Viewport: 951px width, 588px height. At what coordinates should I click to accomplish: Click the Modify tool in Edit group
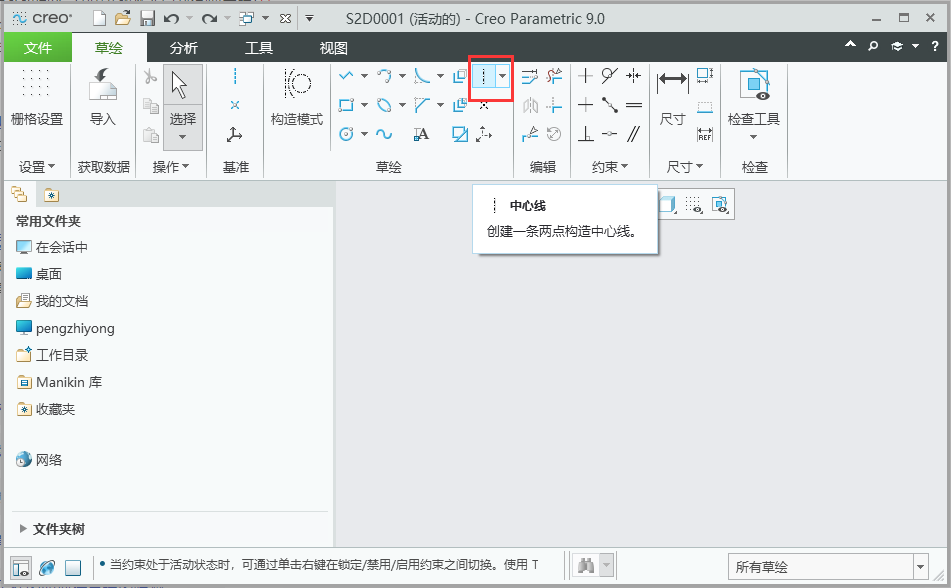point(529,76)
